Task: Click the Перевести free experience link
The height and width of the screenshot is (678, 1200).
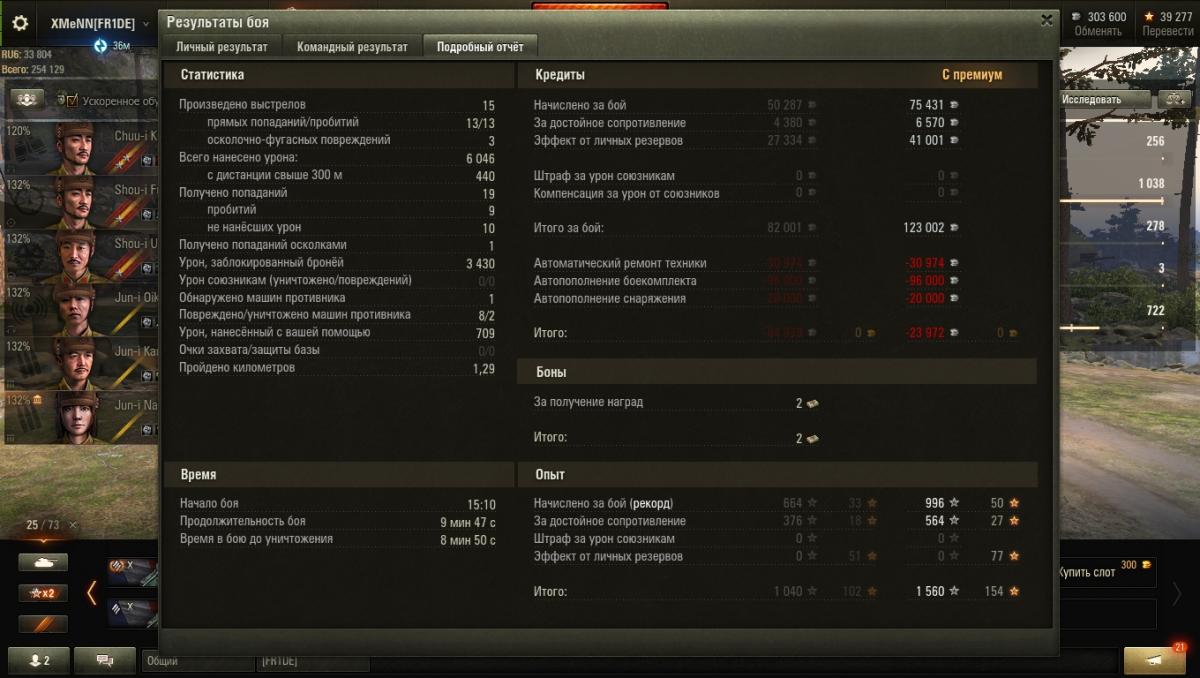Action: click(1168, 31)
